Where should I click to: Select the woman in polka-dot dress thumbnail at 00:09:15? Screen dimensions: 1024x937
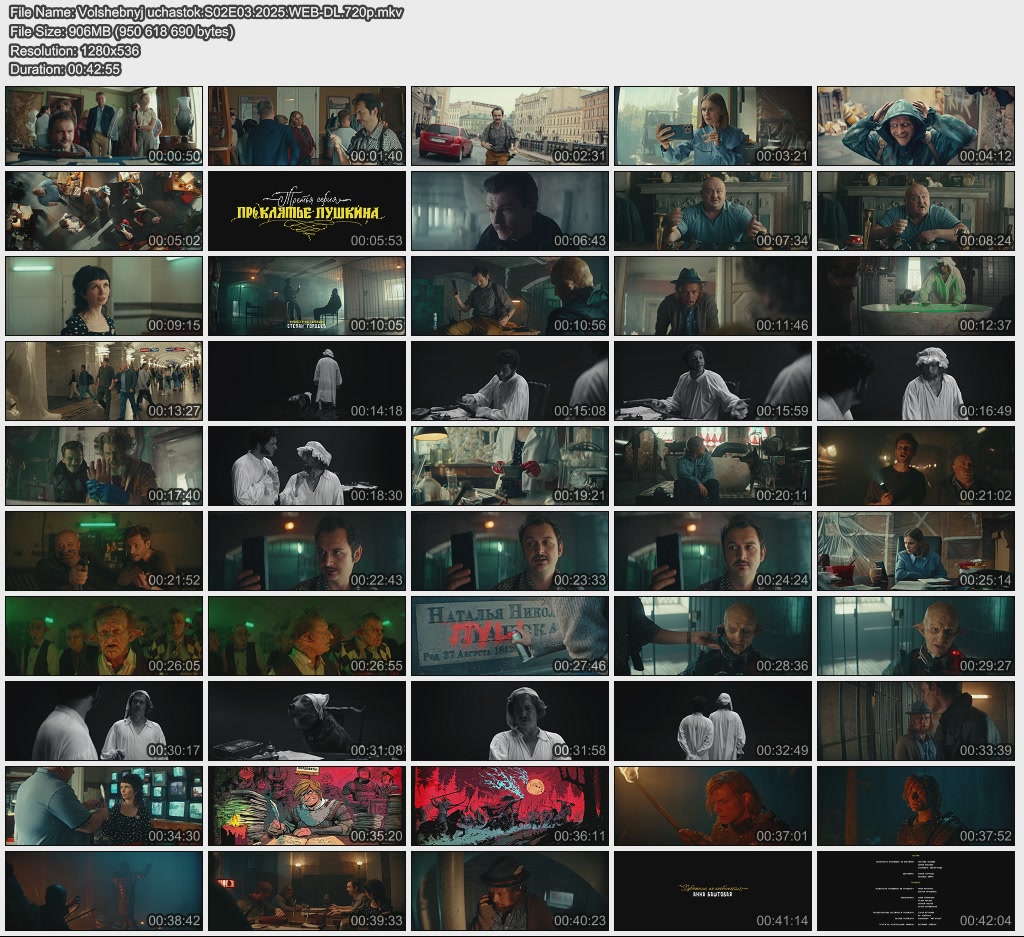click(x=104, y=296)
